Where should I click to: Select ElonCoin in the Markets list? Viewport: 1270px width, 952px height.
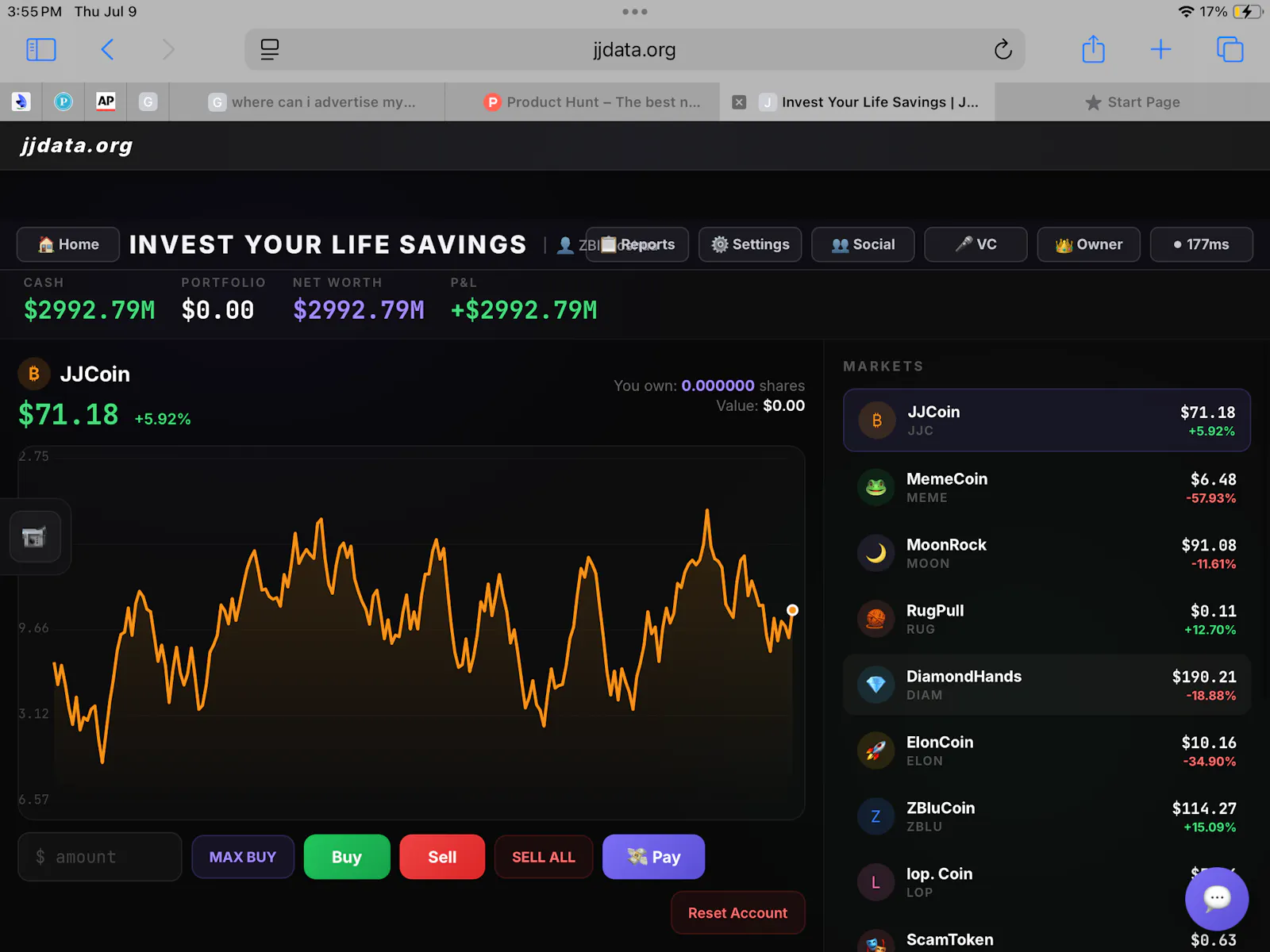tap(1047, 750)
